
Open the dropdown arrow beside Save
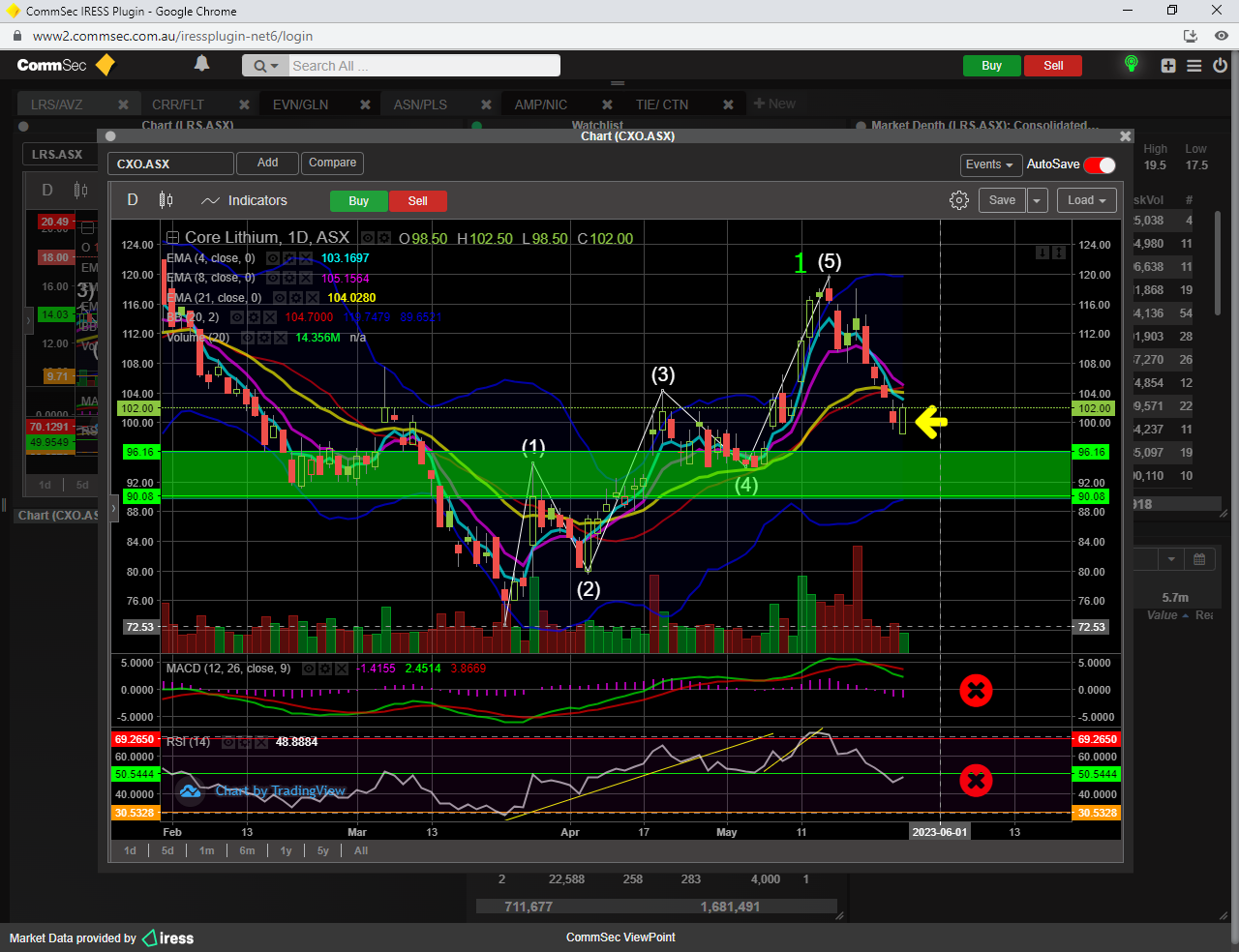(x=1037, y=200)
